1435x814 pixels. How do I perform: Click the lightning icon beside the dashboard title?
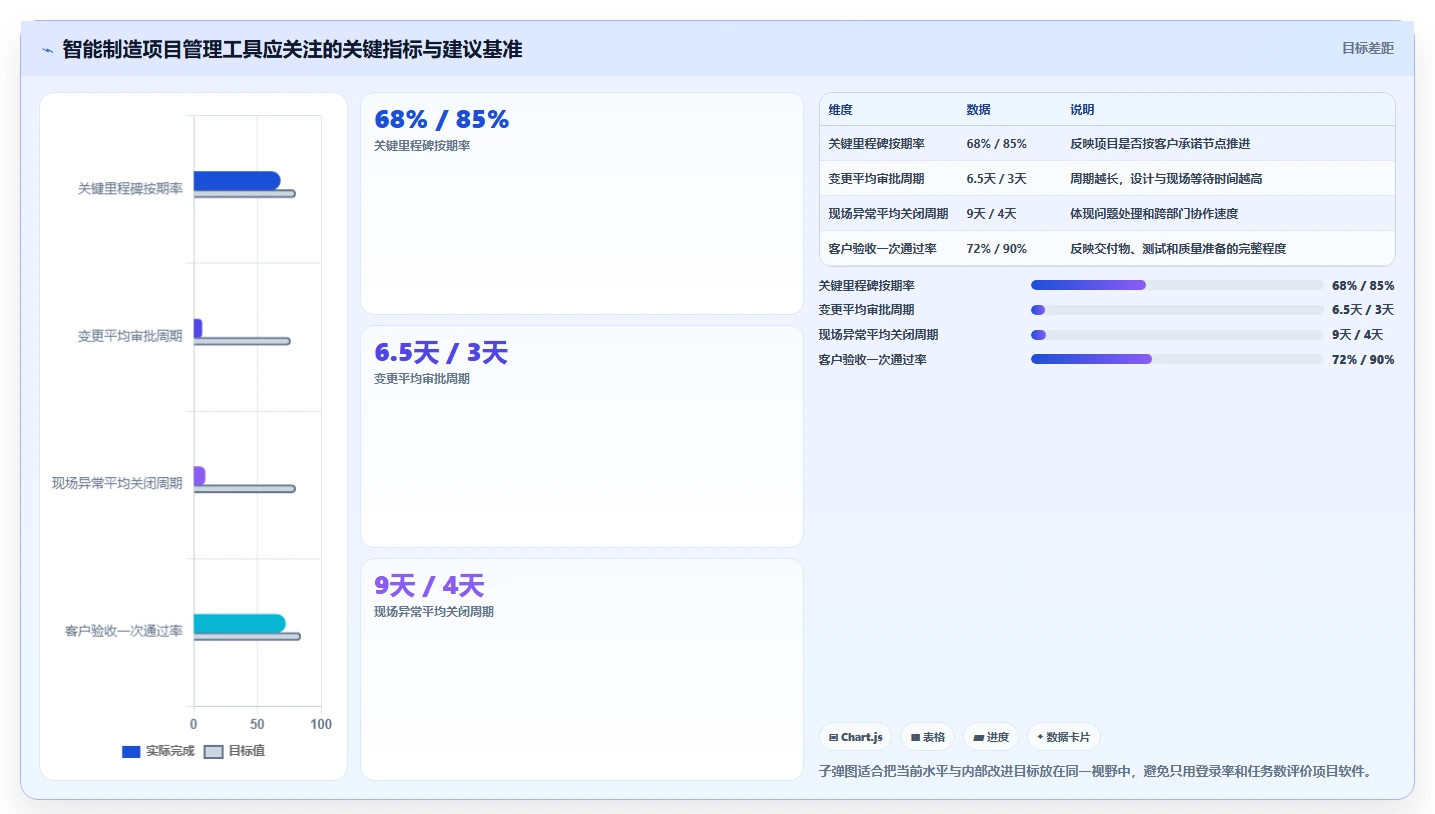[47, 50]
